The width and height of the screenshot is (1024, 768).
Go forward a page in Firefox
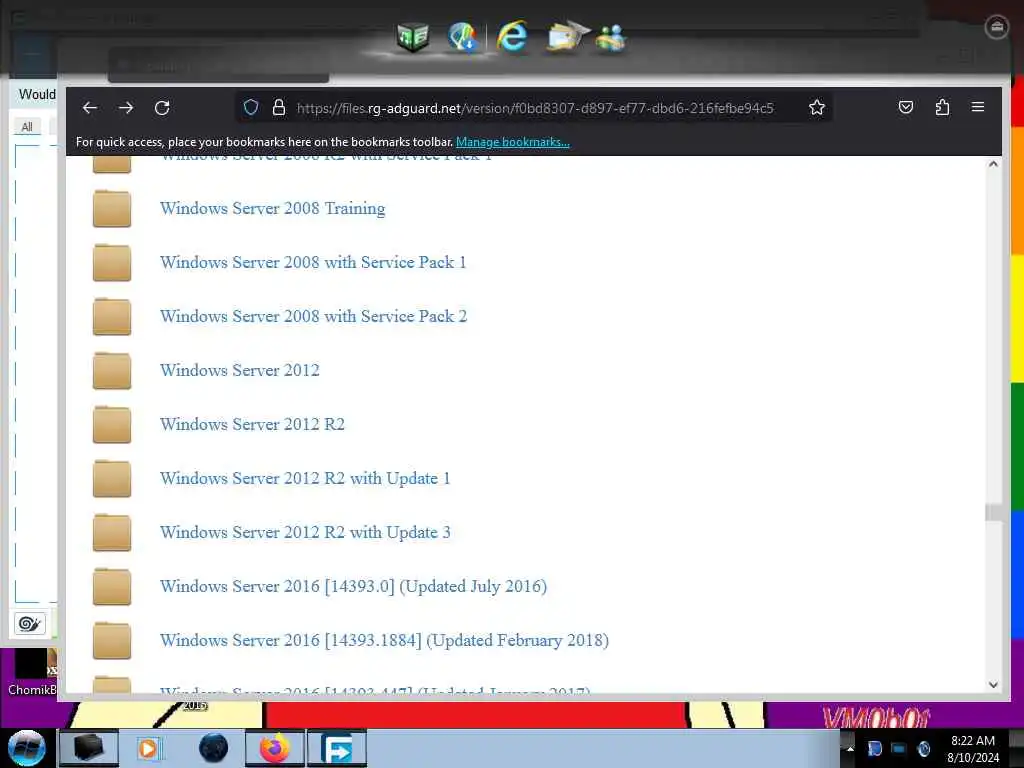click(x=126, y=108)
